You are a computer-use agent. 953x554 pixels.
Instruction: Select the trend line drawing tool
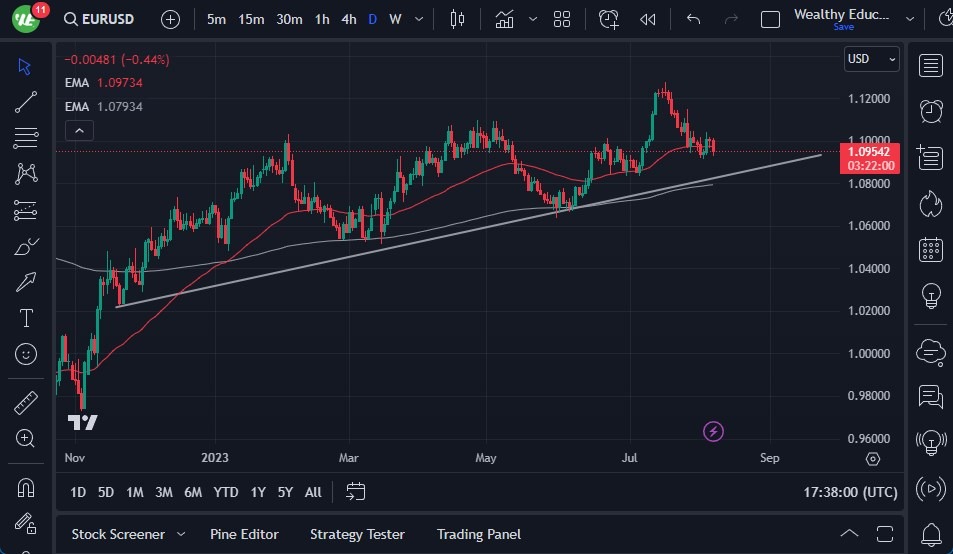click(x=26, y=101)
